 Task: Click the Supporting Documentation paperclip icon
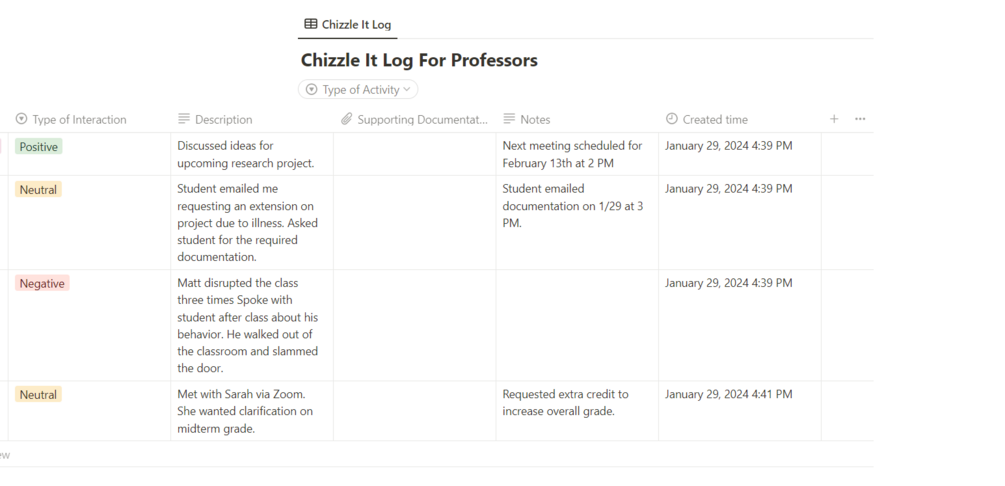[347, 120]
